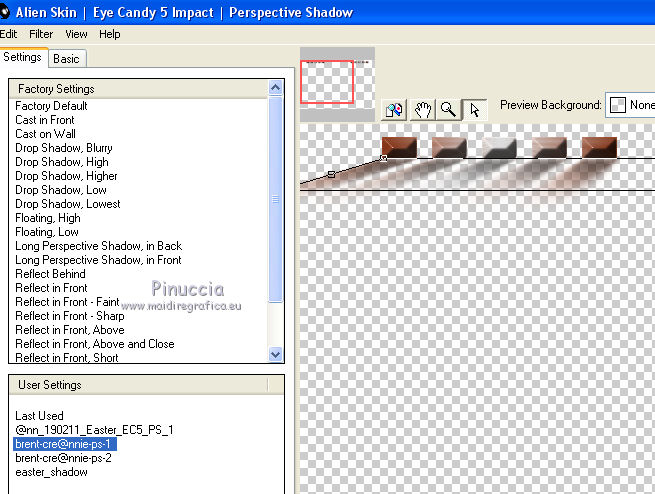655x494 pixels.
Task: Select the Zoom magnifier tool
Action: point(448,110)
